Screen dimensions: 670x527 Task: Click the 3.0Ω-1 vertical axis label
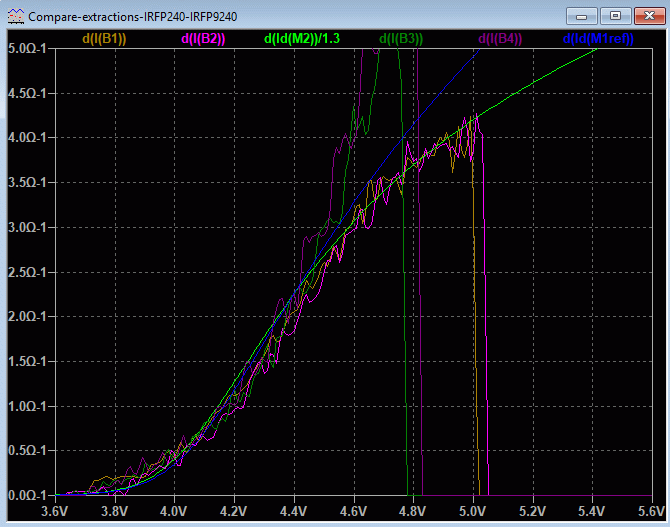click(x=27, y=227)
